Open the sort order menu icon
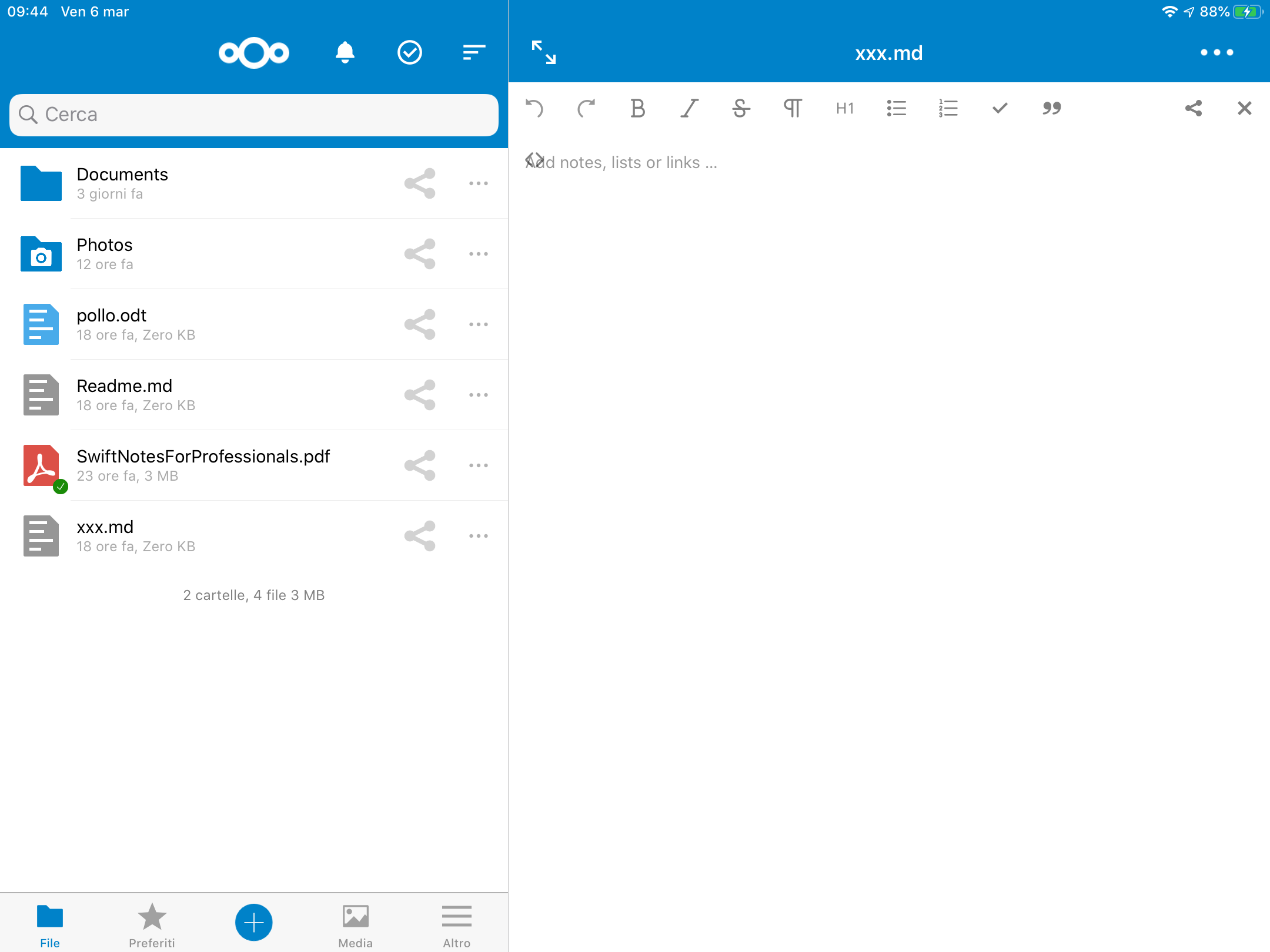This screenshot has width=1270, height=952. click(x=474, y=53)
